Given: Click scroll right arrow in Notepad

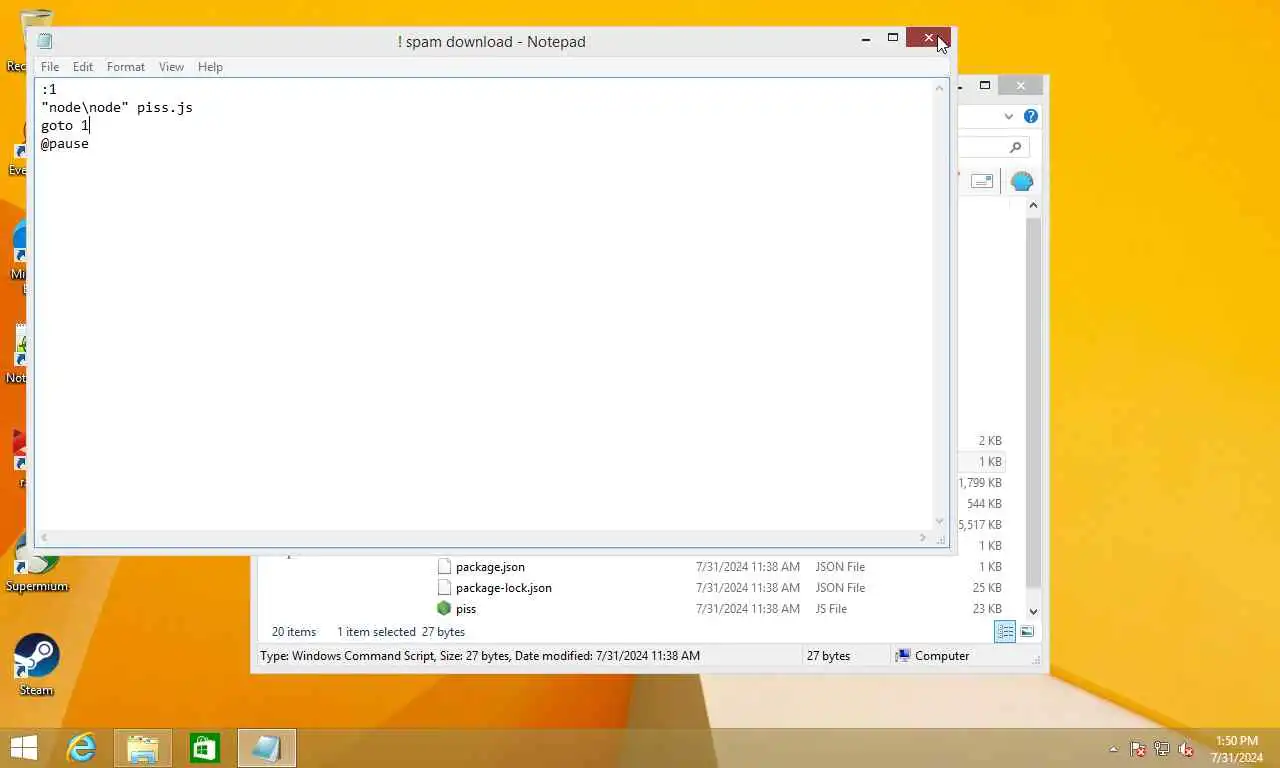Looking at the screenshot, I should [922, 538].
